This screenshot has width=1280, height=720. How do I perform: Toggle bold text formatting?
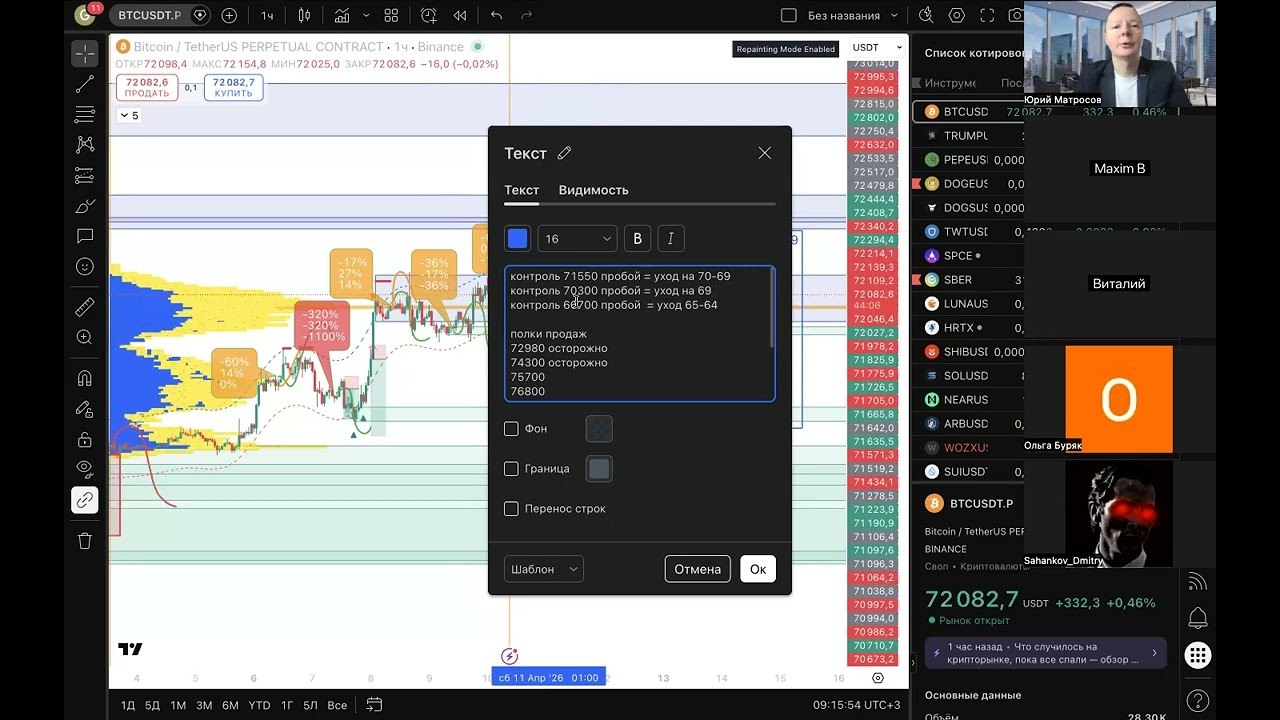point(637,238)
